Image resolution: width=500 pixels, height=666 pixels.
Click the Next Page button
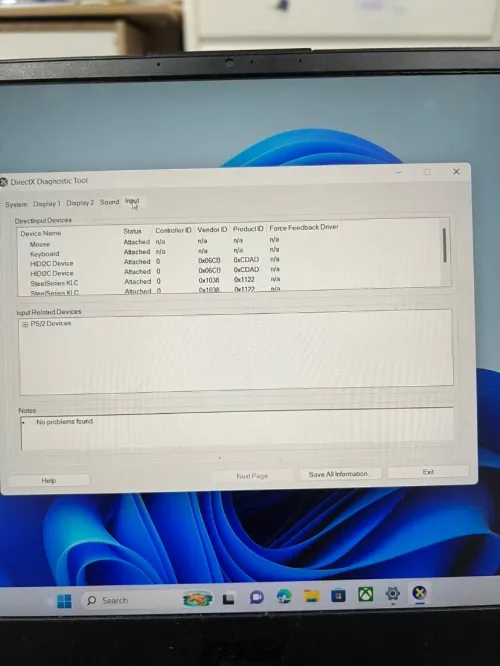[x=252, y=476]
